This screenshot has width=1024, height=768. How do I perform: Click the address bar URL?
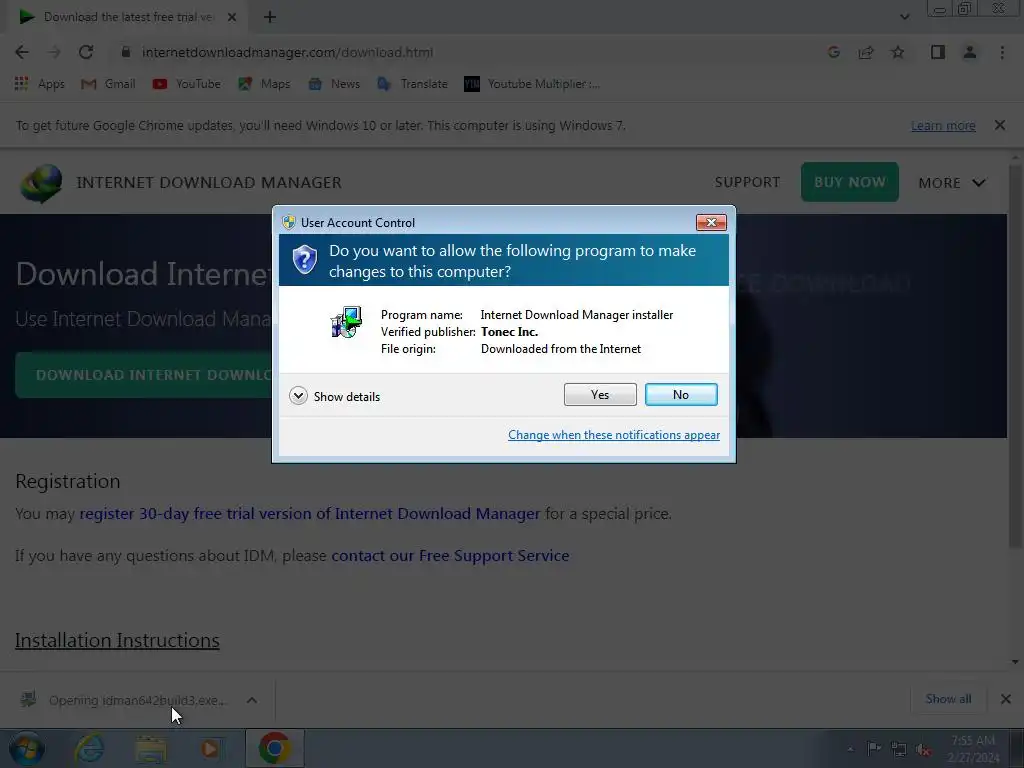(x=287, y=52)
